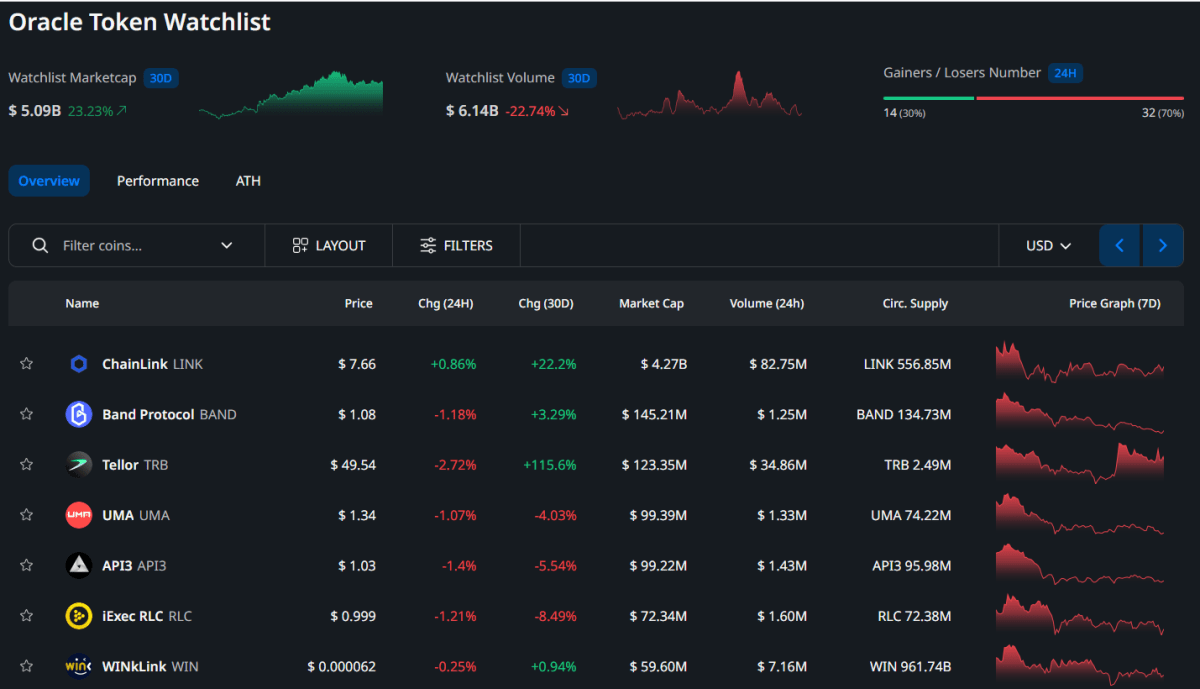The image size is (1200, 689).
Task: Expand the Filter coins dropdown arrow
Action: point(227,245)
